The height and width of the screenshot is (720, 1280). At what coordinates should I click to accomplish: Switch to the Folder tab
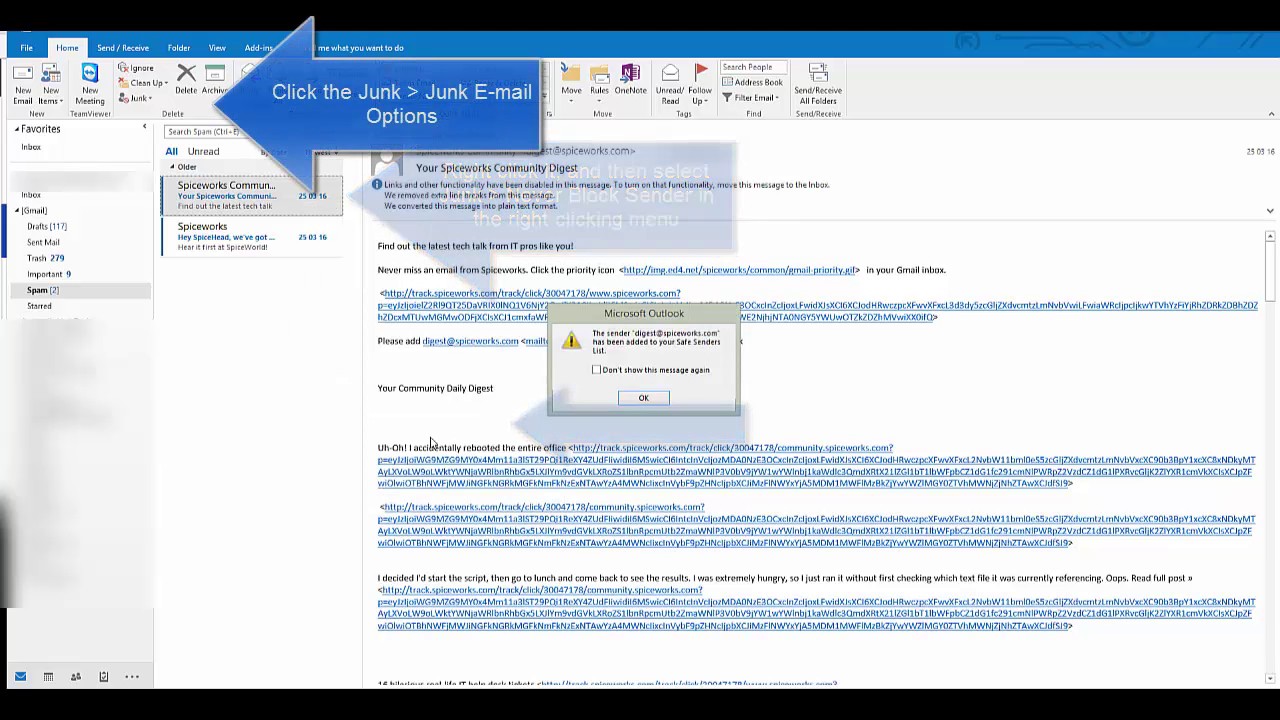(179, 47)
